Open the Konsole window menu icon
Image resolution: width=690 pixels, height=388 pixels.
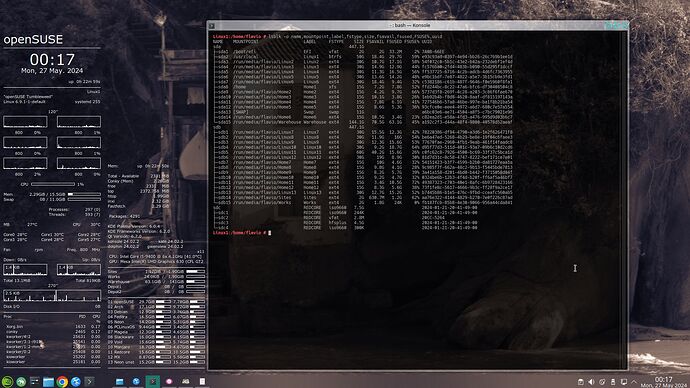pos(212,26)
